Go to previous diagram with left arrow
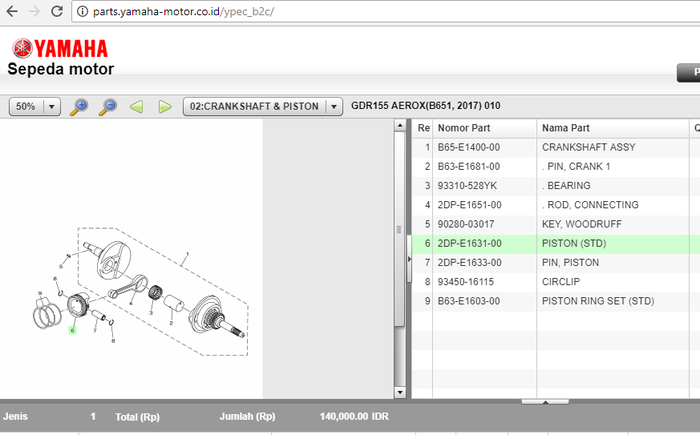Image resolution: width=700 pixels, height=435 pixels. 137,106
